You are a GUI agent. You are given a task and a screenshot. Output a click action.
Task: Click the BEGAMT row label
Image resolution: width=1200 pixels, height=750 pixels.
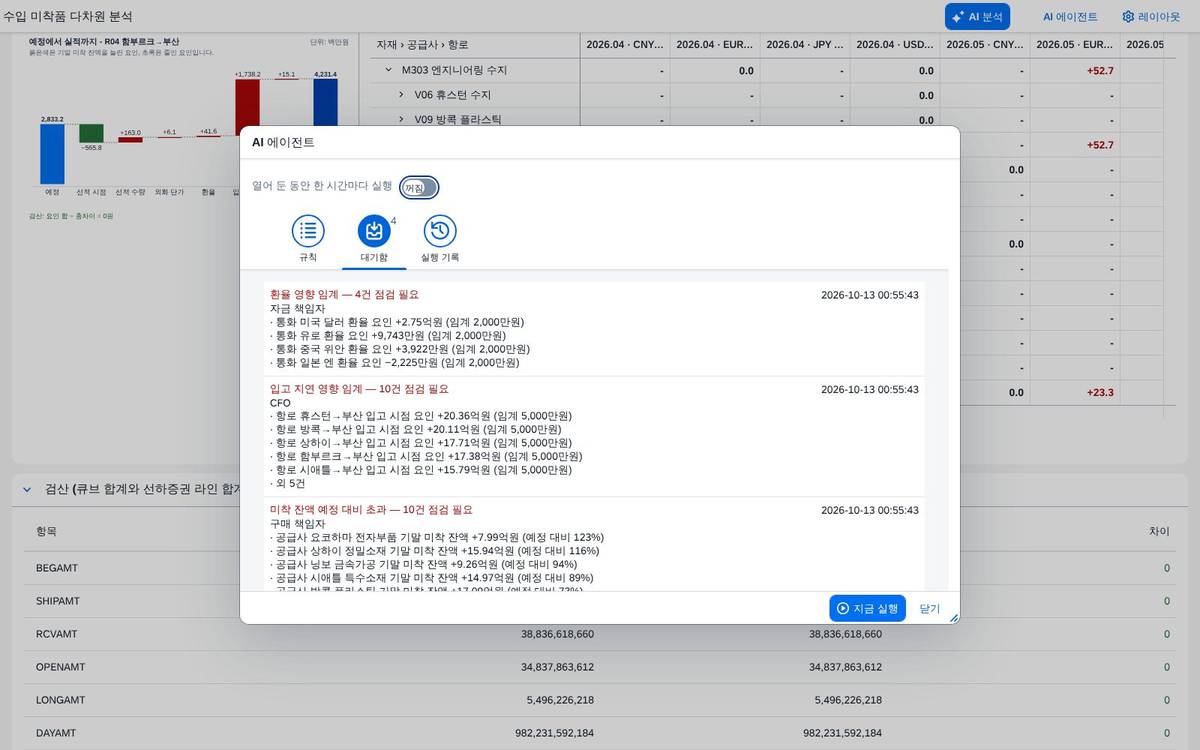click(57, 568)
